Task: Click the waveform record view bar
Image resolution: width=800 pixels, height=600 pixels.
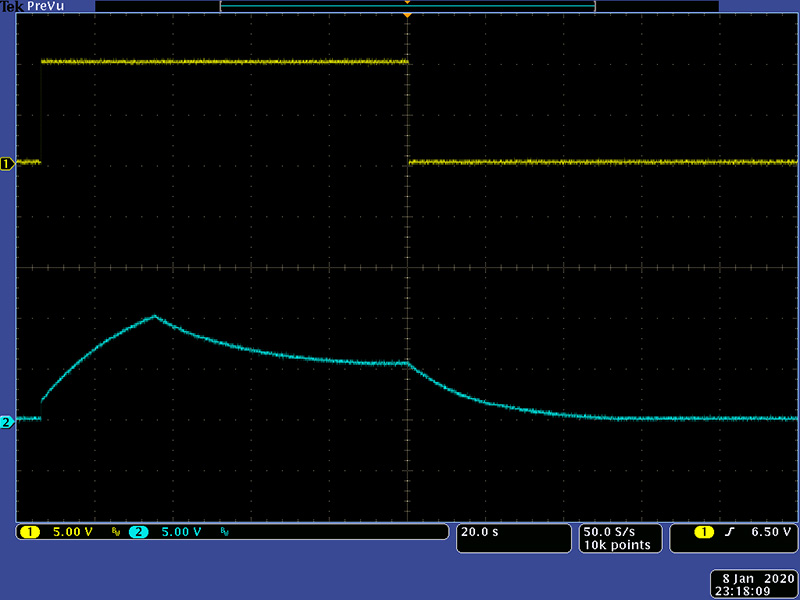Action: [407, 6]
